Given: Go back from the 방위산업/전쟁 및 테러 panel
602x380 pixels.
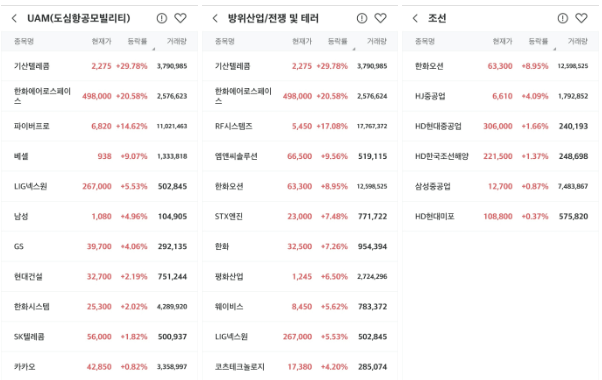Looking at the screenshot, I should [x=215, y=18].
